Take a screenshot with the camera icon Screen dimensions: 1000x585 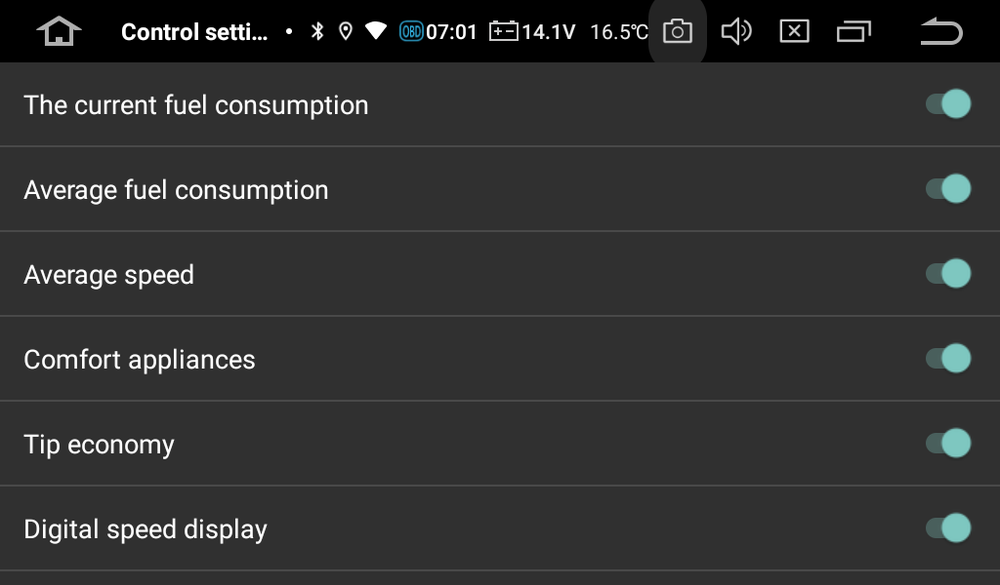677,31
